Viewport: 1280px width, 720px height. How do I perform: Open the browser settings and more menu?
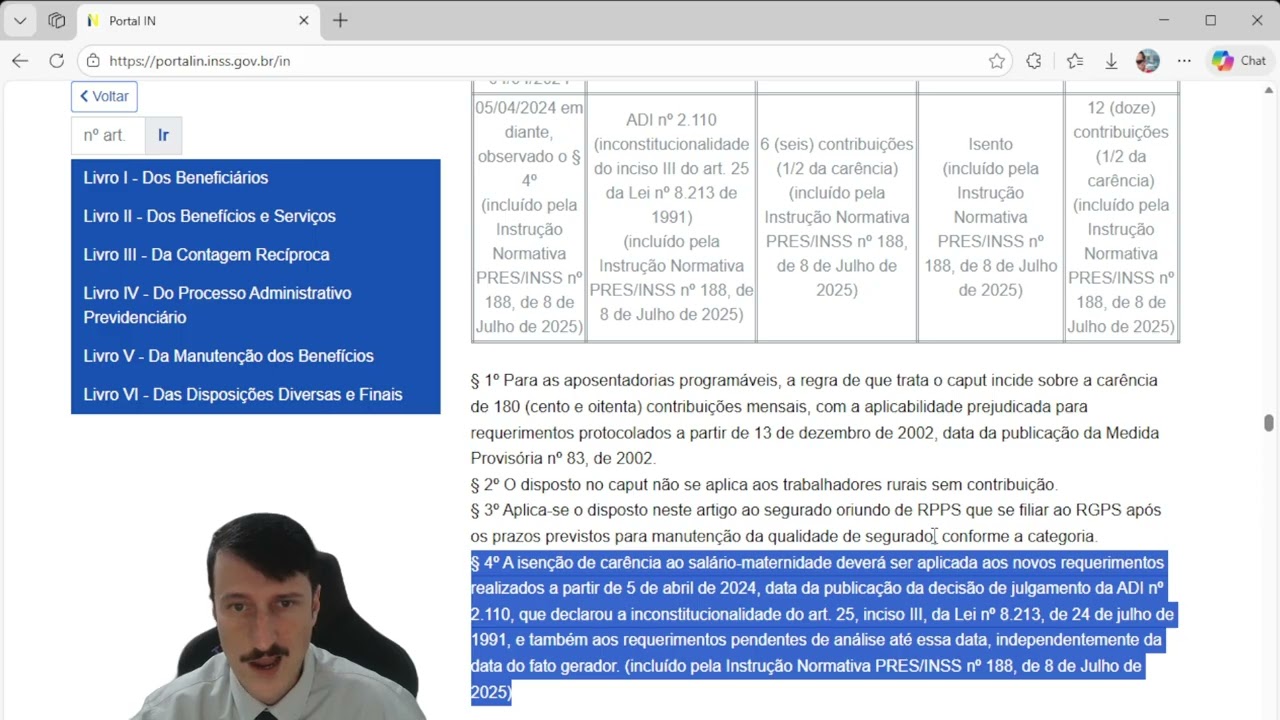point(1184,61)
